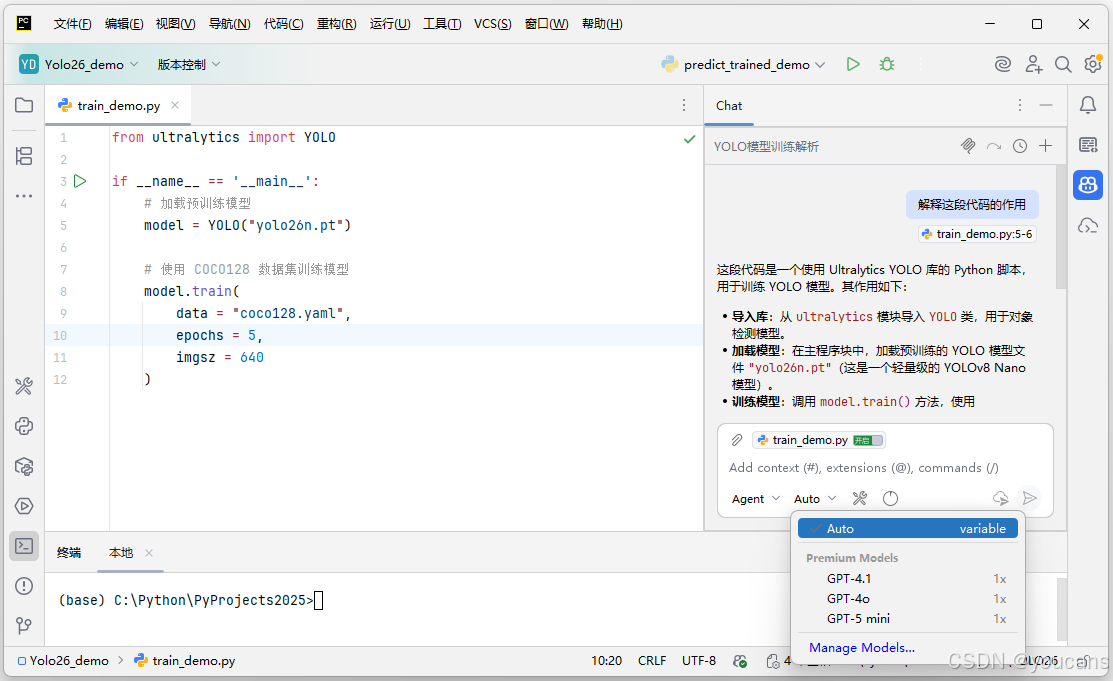Click the redo arrow in chat header
The height and width of the screenshot is (681, 1113).
[994, 146]
